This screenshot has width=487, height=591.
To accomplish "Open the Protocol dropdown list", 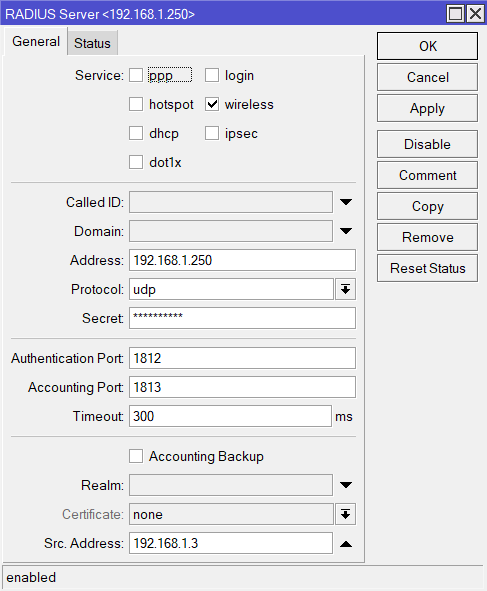I will point(345,289).
